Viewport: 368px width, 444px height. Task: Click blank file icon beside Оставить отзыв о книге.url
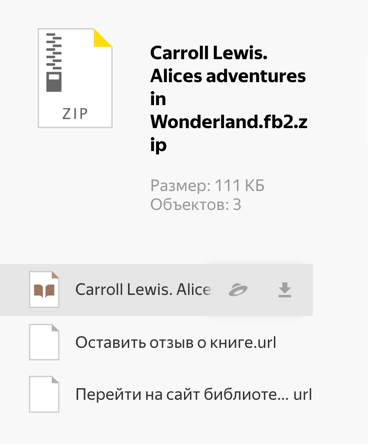[44, 342]
